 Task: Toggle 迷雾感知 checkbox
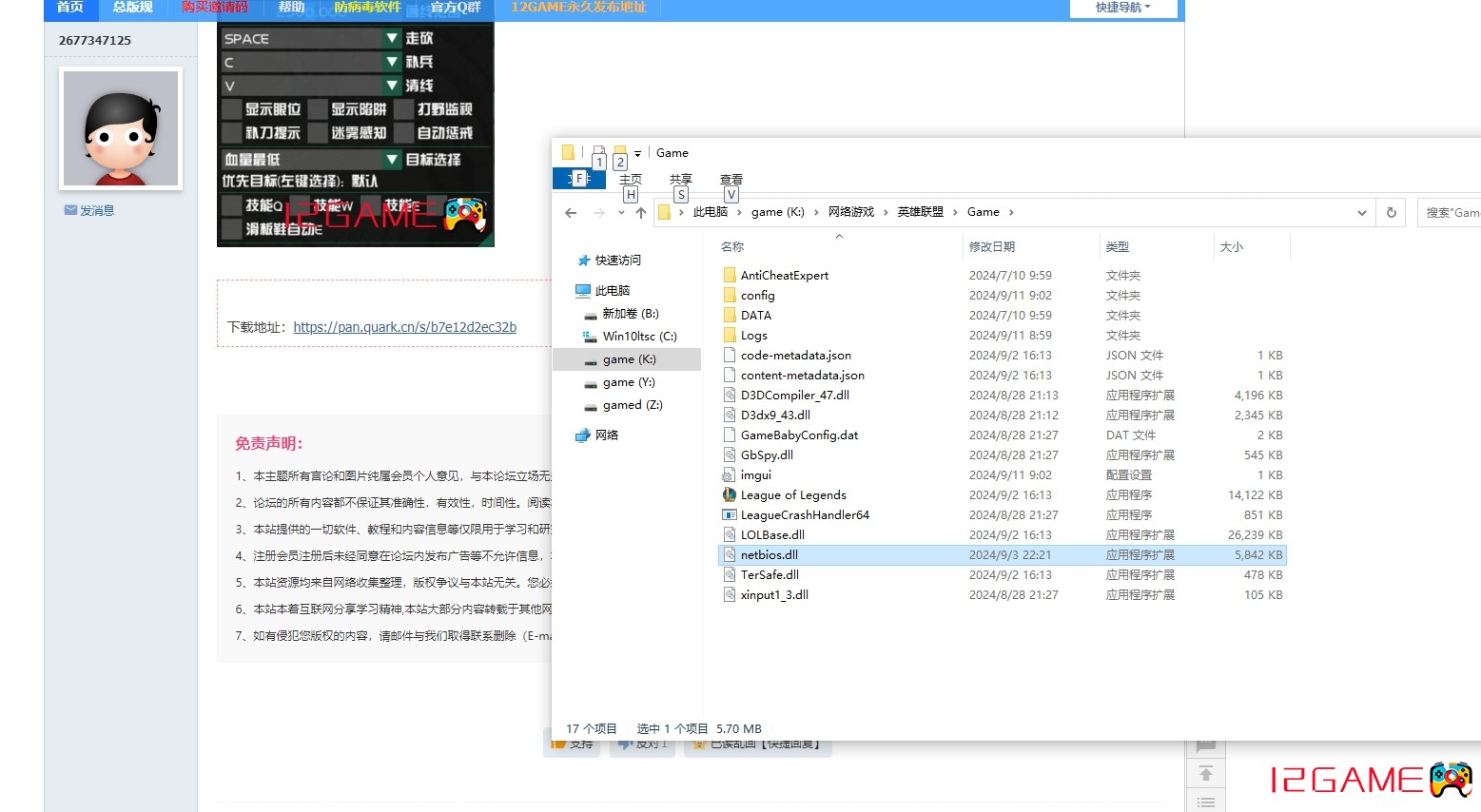click(x=318, y=133)
